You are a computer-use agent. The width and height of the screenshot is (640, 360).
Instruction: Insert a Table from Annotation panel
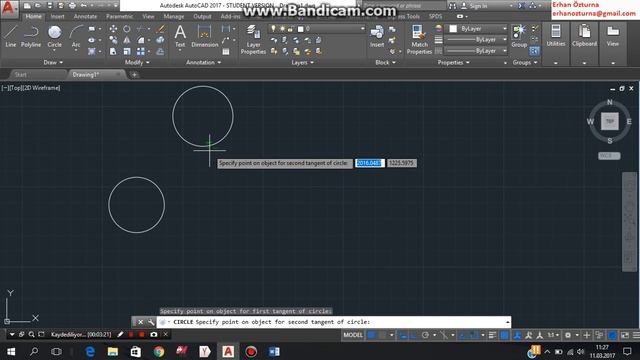pyautogui.click(x=226, y=51)
